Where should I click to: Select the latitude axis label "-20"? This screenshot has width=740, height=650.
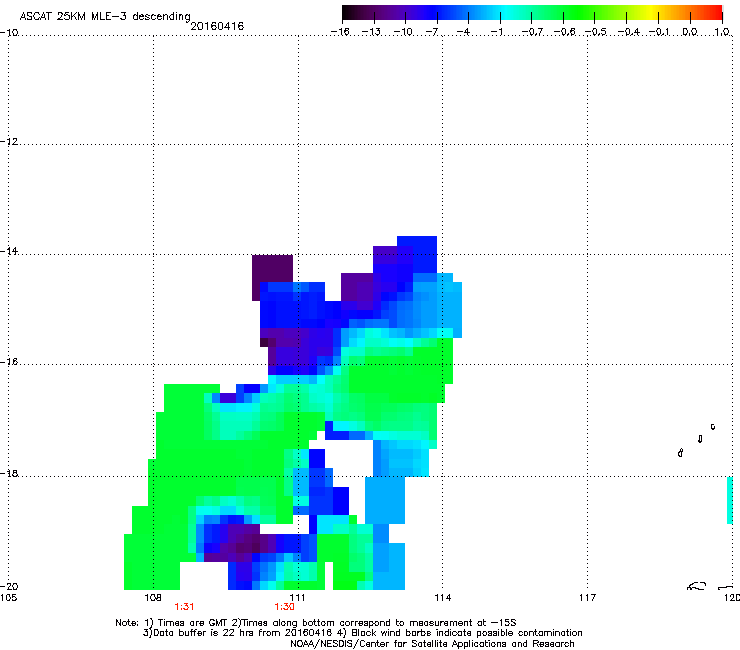pyautogui.click(x=9, y=586)
